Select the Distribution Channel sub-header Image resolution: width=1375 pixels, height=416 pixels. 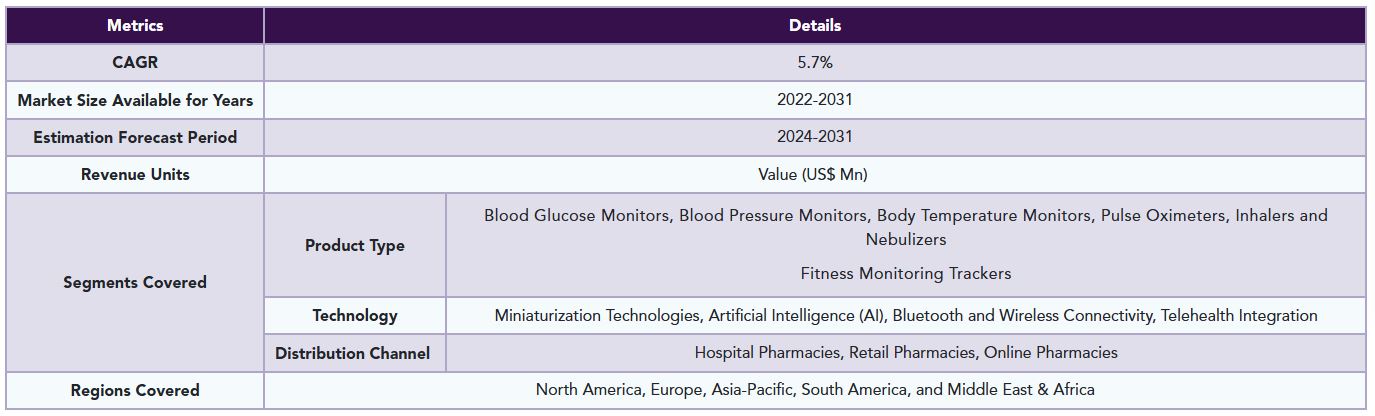pyautogui.click(x=355, y=352)
